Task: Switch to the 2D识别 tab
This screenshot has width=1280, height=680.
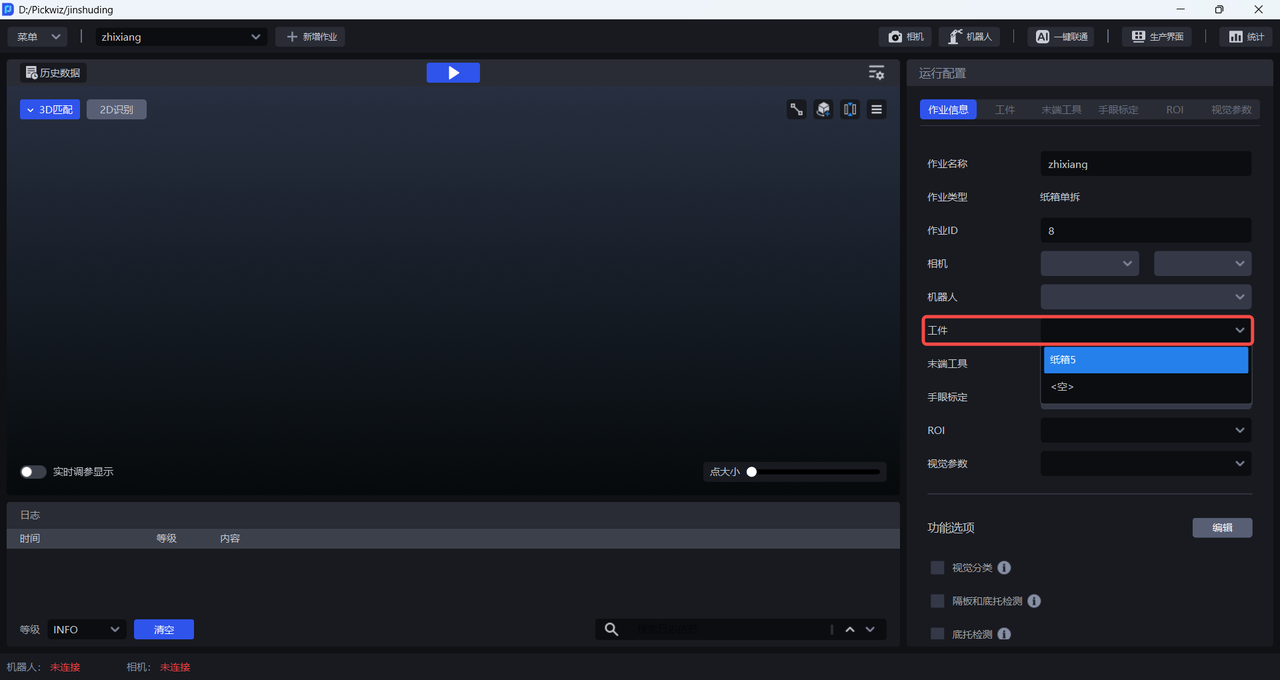Action: click(116, 110)
